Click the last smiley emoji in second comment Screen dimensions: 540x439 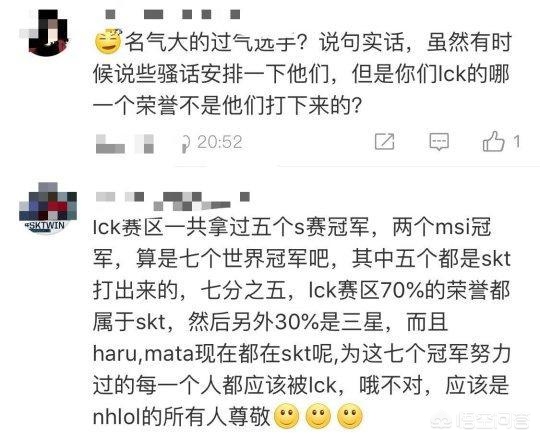point(350,416)
